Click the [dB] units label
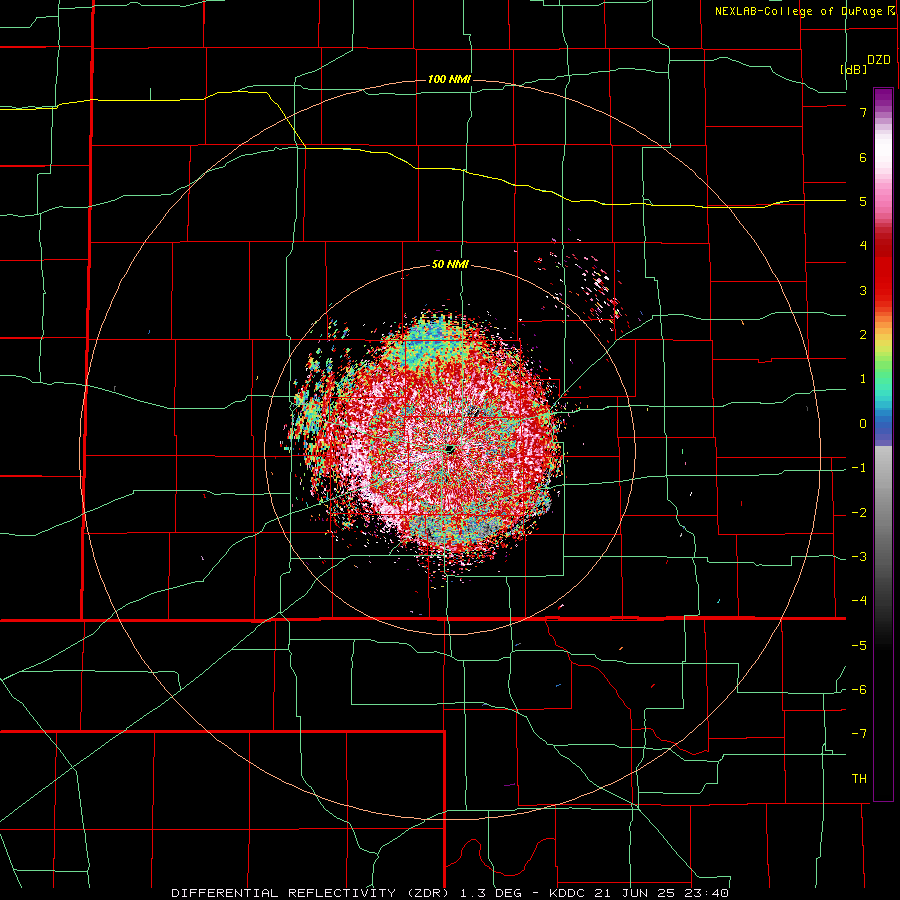900x900 pixels. pos(853,69)
